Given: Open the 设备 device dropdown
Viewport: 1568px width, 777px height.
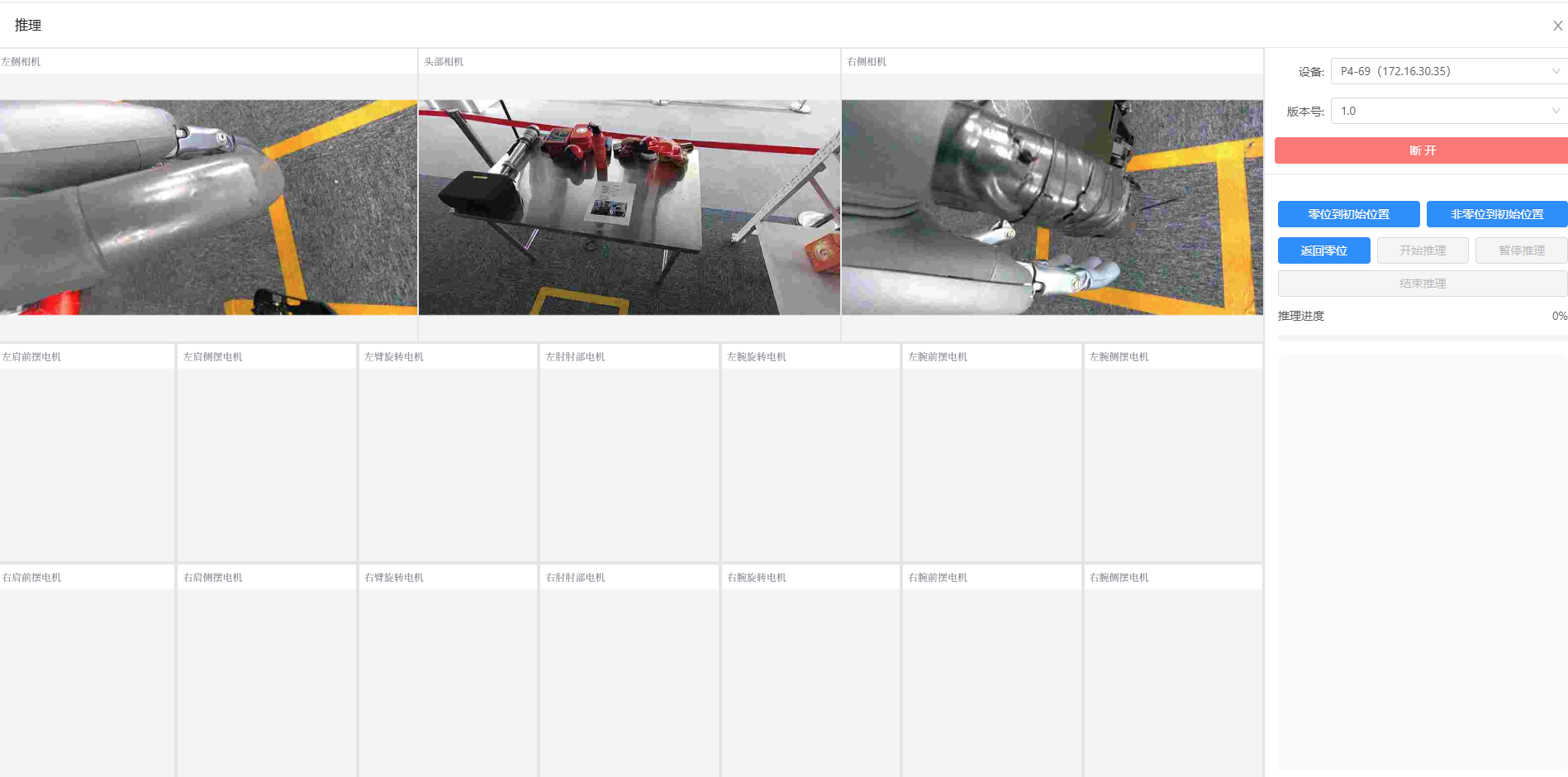Looking at the screenshot, I should [x=1448, y=71].
